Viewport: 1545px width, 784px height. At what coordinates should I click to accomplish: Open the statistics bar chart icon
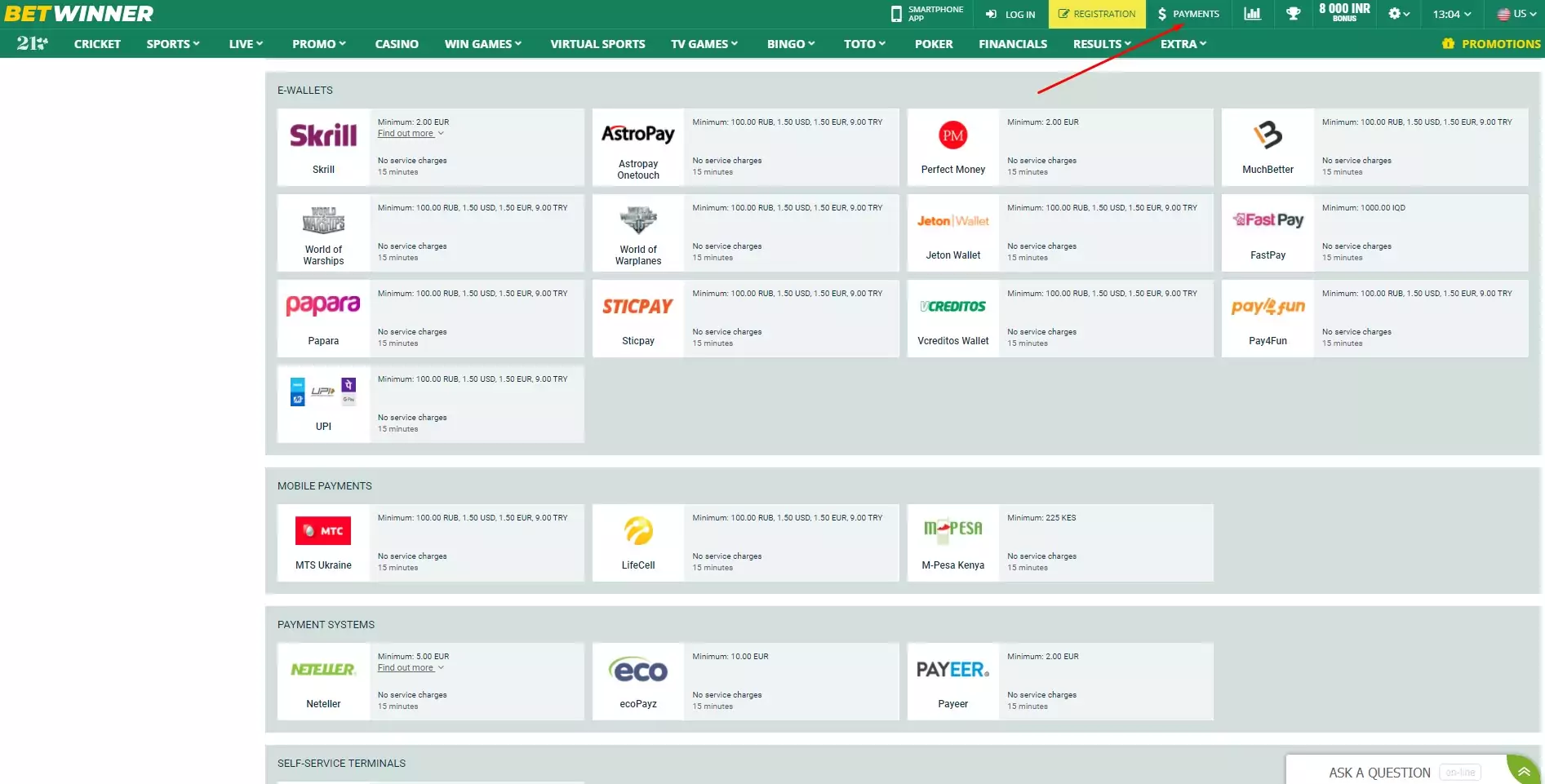pyautogui.click(x=1252, y=14)
